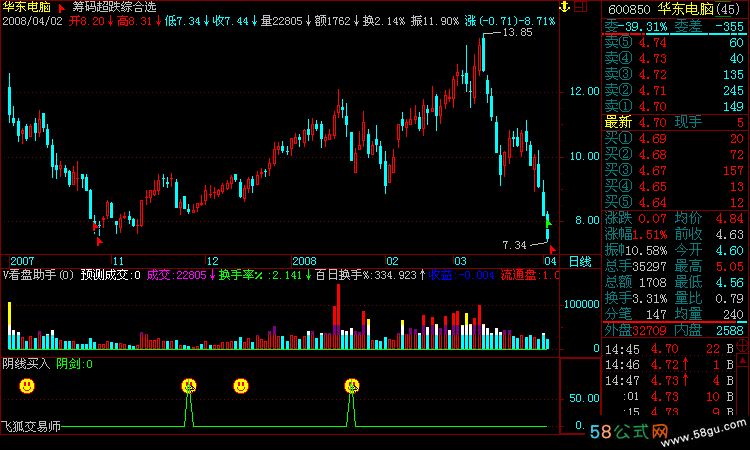Click the 均价 4.84 value
The image size is (750, 450).
tap(709, 219)
